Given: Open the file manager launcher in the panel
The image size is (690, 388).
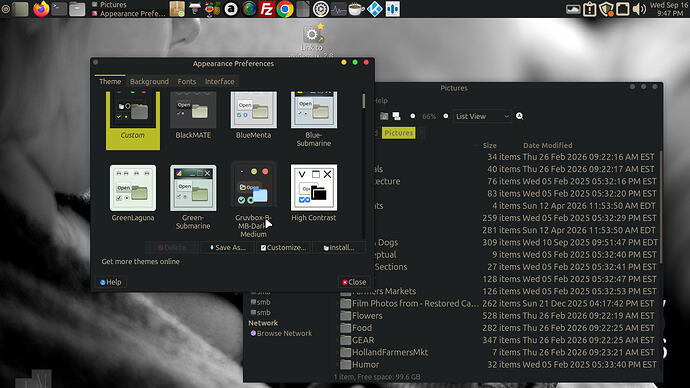Looking at the screenshot, I should (x=77, y=9).
